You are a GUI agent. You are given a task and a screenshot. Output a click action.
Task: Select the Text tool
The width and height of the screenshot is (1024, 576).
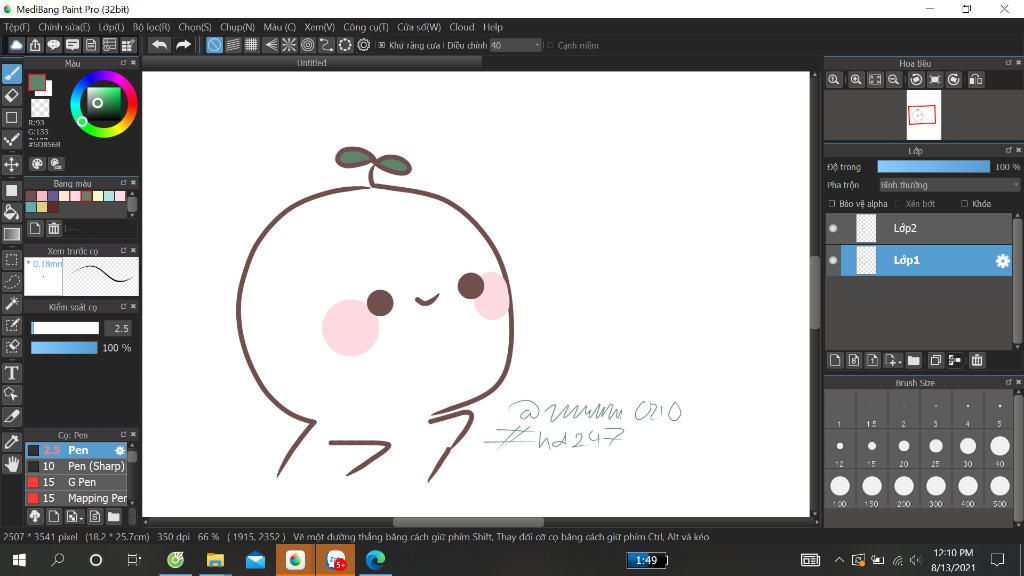pos(12,373)
